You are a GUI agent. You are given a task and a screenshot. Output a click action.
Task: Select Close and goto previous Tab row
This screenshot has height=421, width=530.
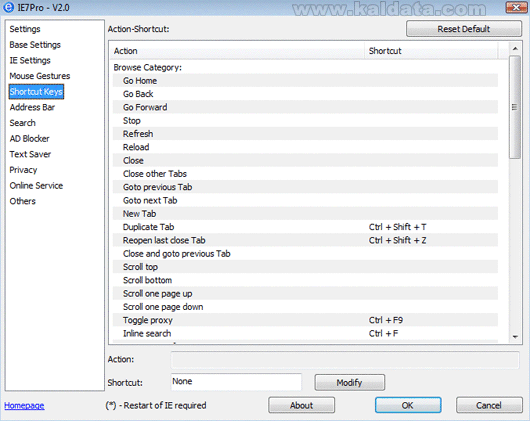[305, 253]
